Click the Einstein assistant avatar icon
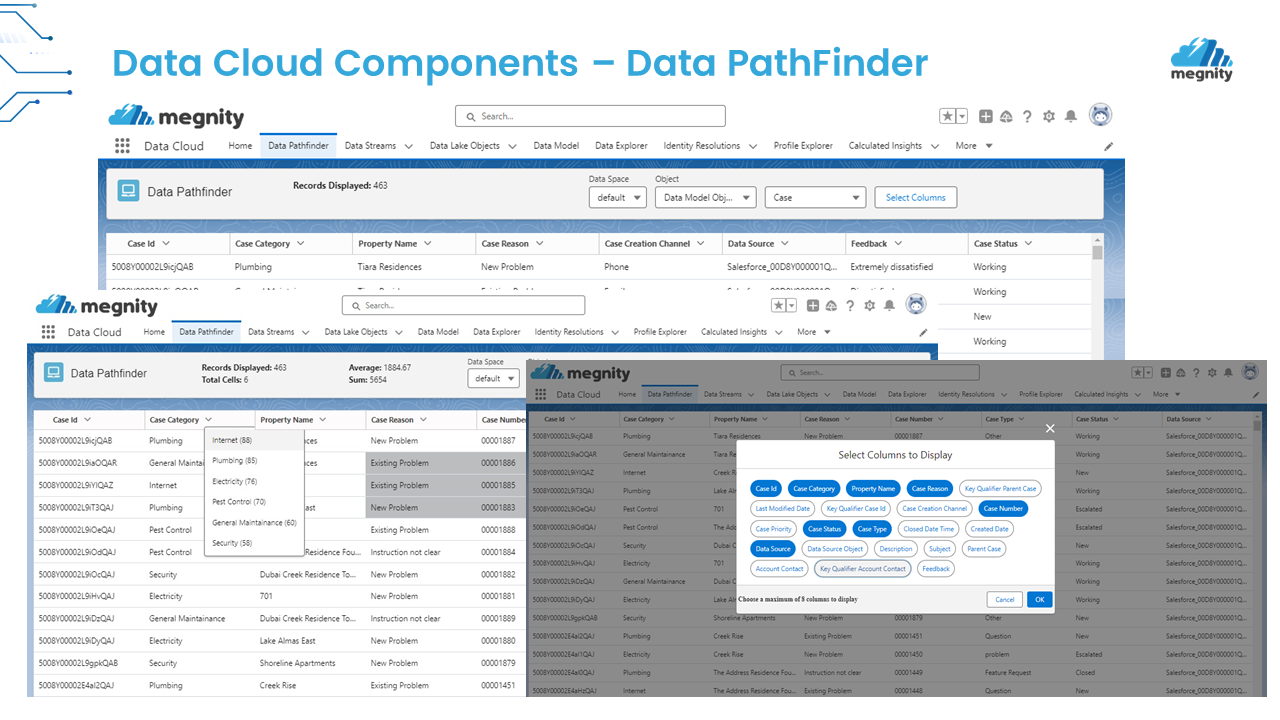This screenshot has width=1280, height=720. (x=1100, y=115)
